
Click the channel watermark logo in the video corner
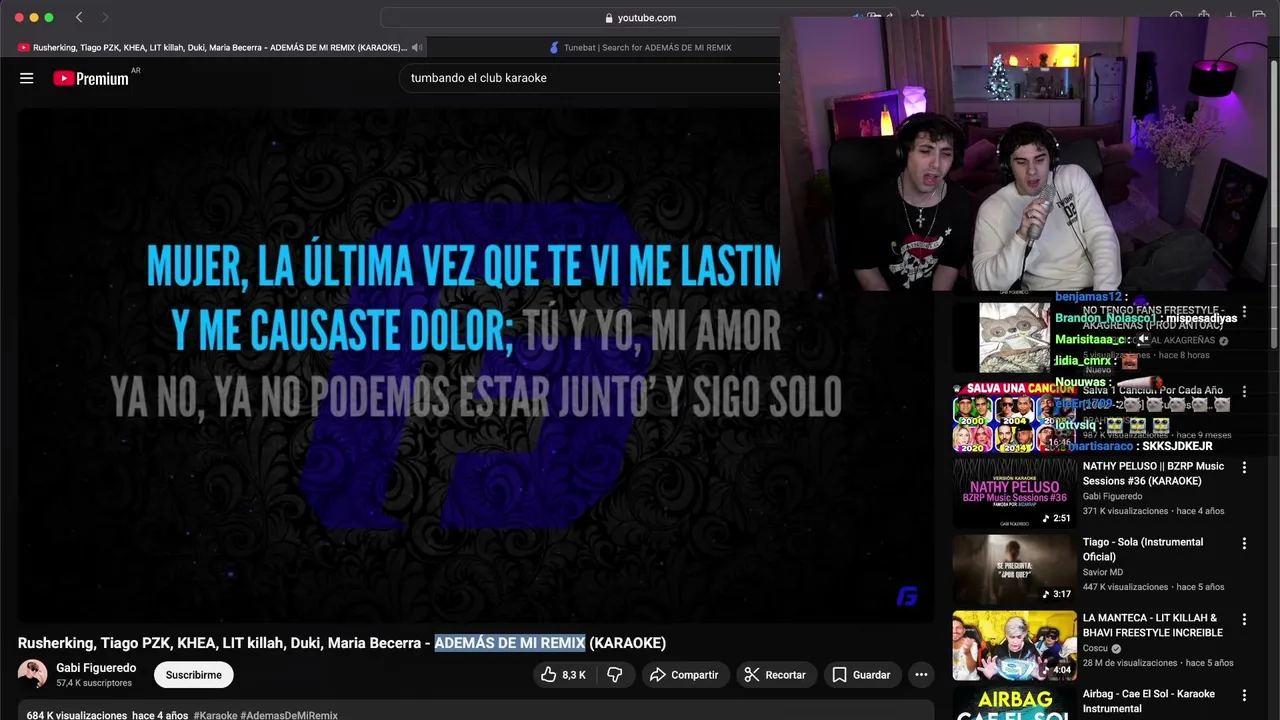click(x=907, y=597)
